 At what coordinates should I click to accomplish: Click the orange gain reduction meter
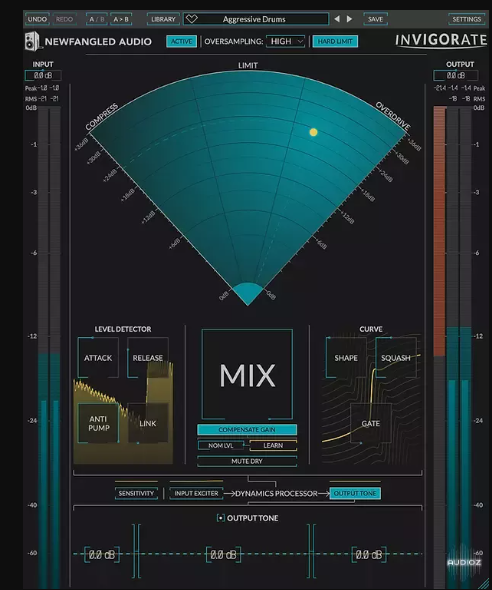tap(439, 231)
